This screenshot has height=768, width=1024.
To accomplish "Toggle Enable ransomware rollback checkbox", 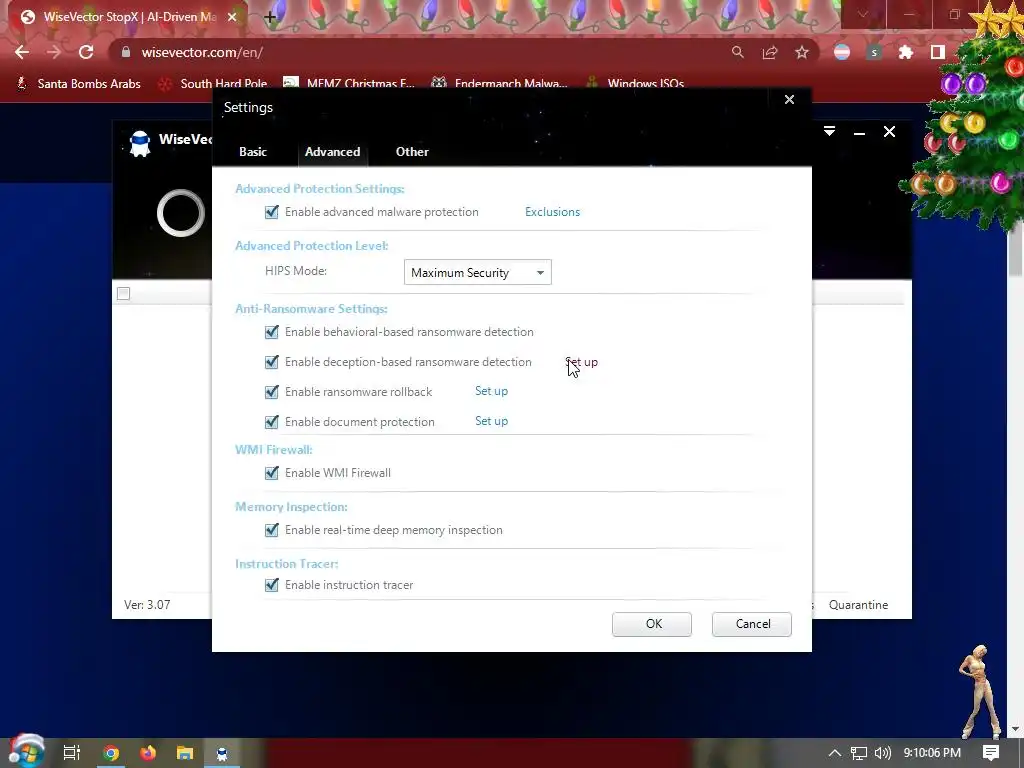I will (272, 392).
